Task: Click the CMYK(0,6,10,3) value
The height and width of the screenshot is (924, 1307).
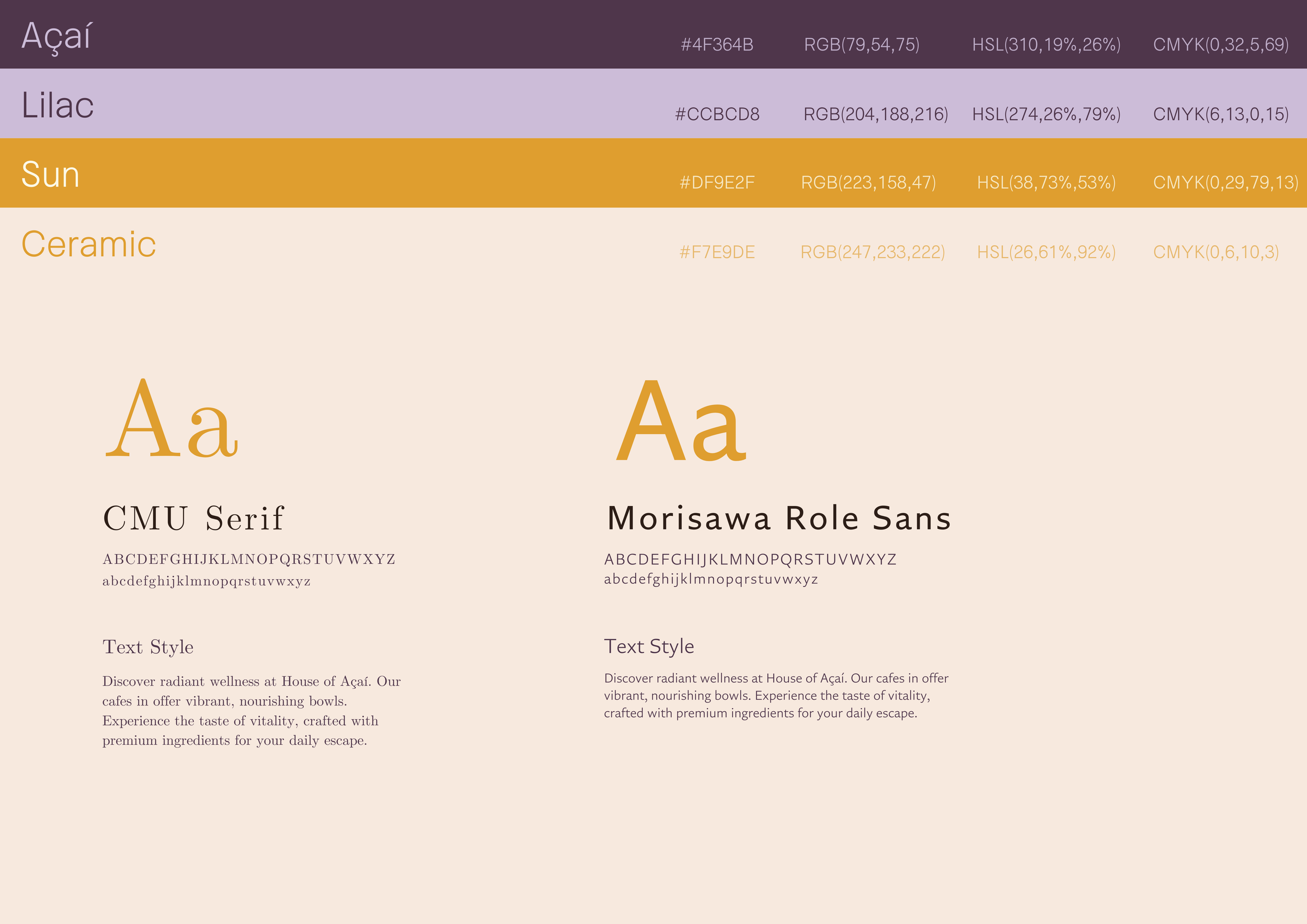Action: tap(1216, 252)
